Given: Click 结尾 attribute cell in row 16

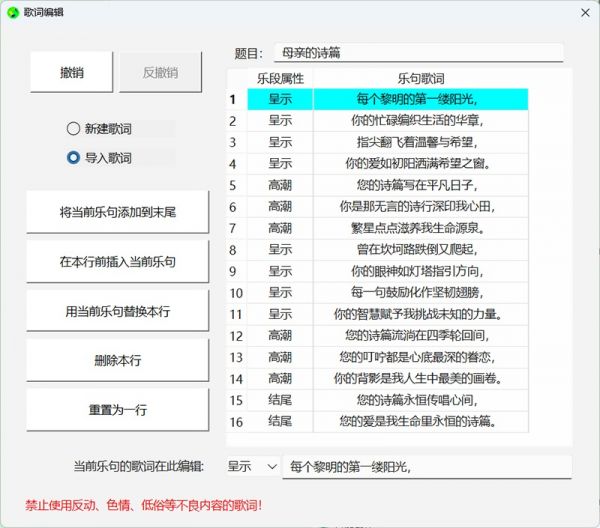Looking at the screenshot, I should click(x=280, y=422).
